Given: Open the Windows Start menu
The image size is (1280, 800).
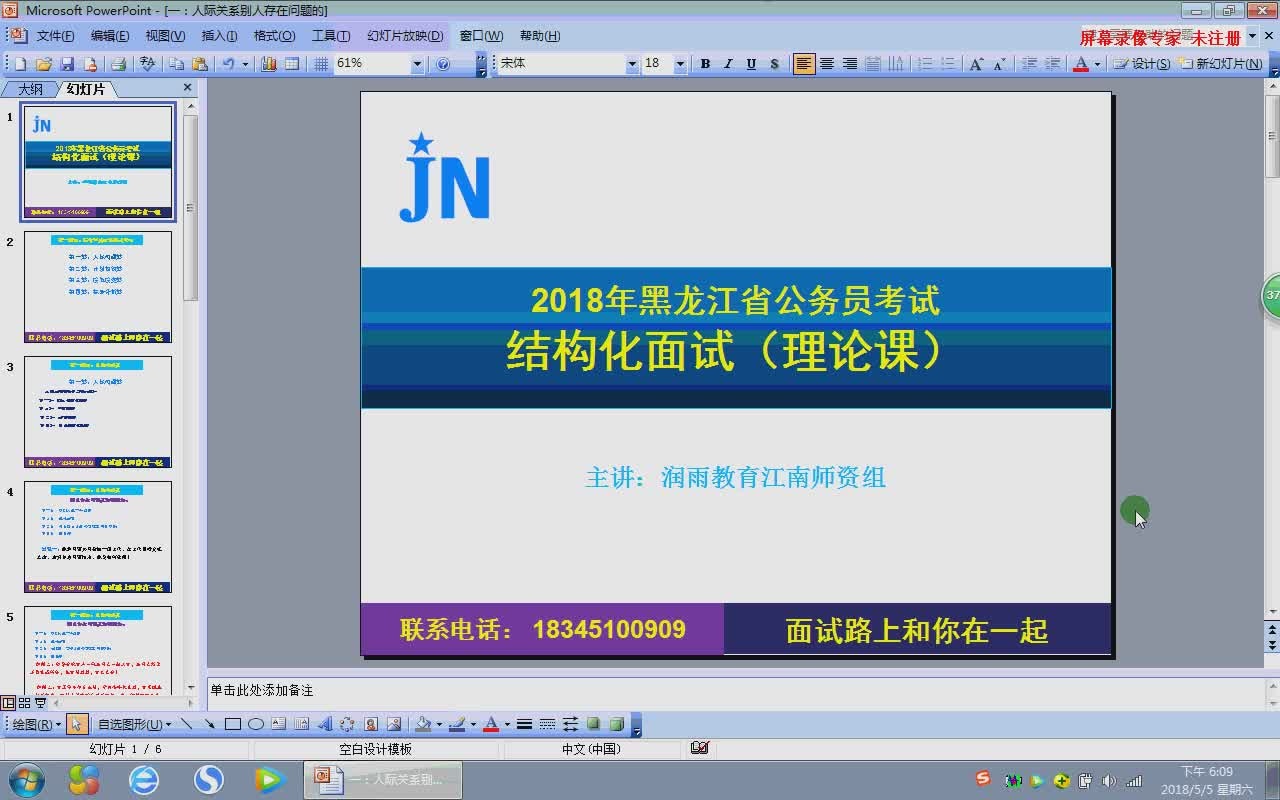Looking at the screenshot, I should click(x=26, y=779).
